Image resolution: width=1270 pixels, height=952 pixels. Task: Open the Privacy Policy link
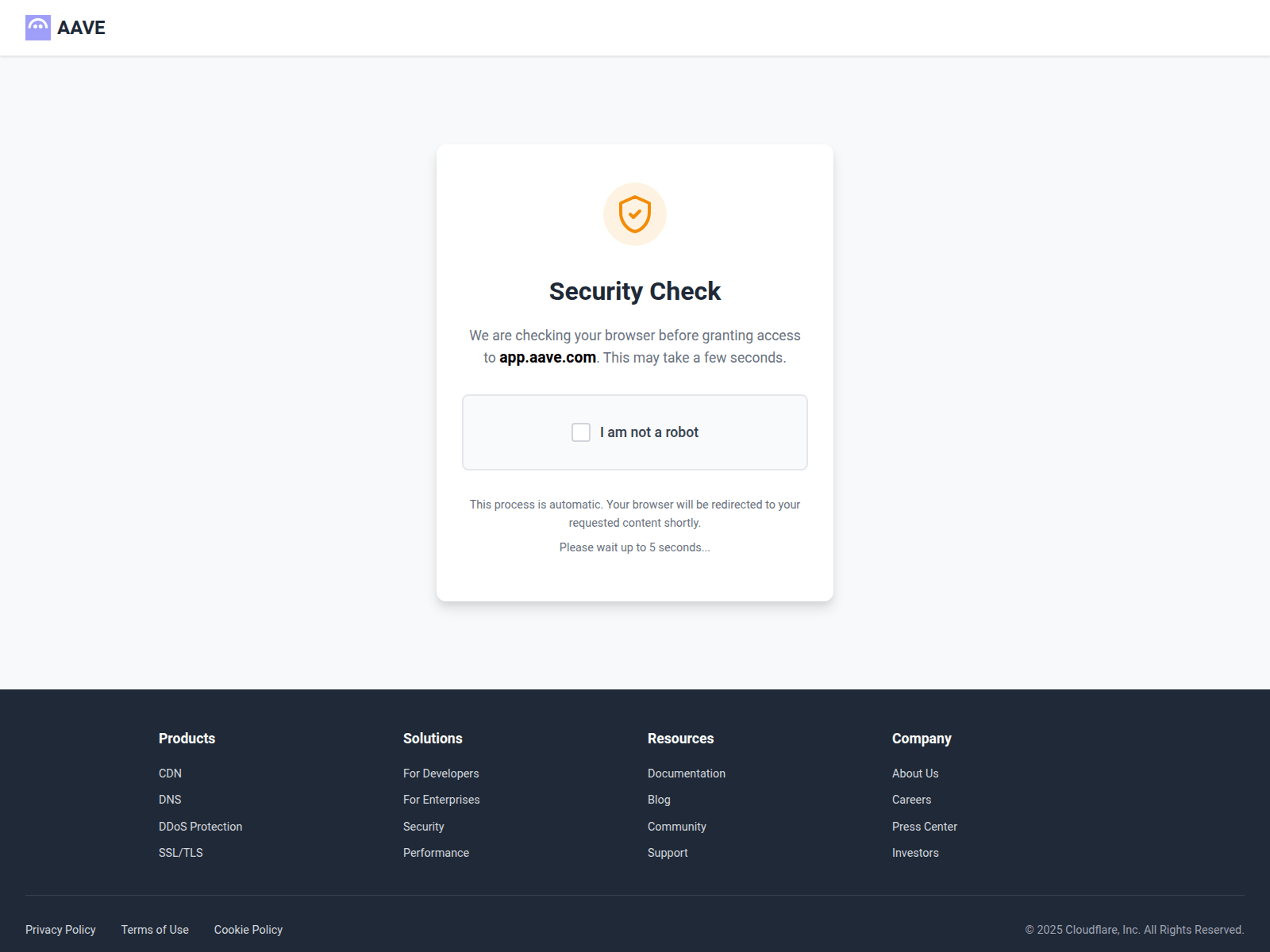tap(60, 930)
